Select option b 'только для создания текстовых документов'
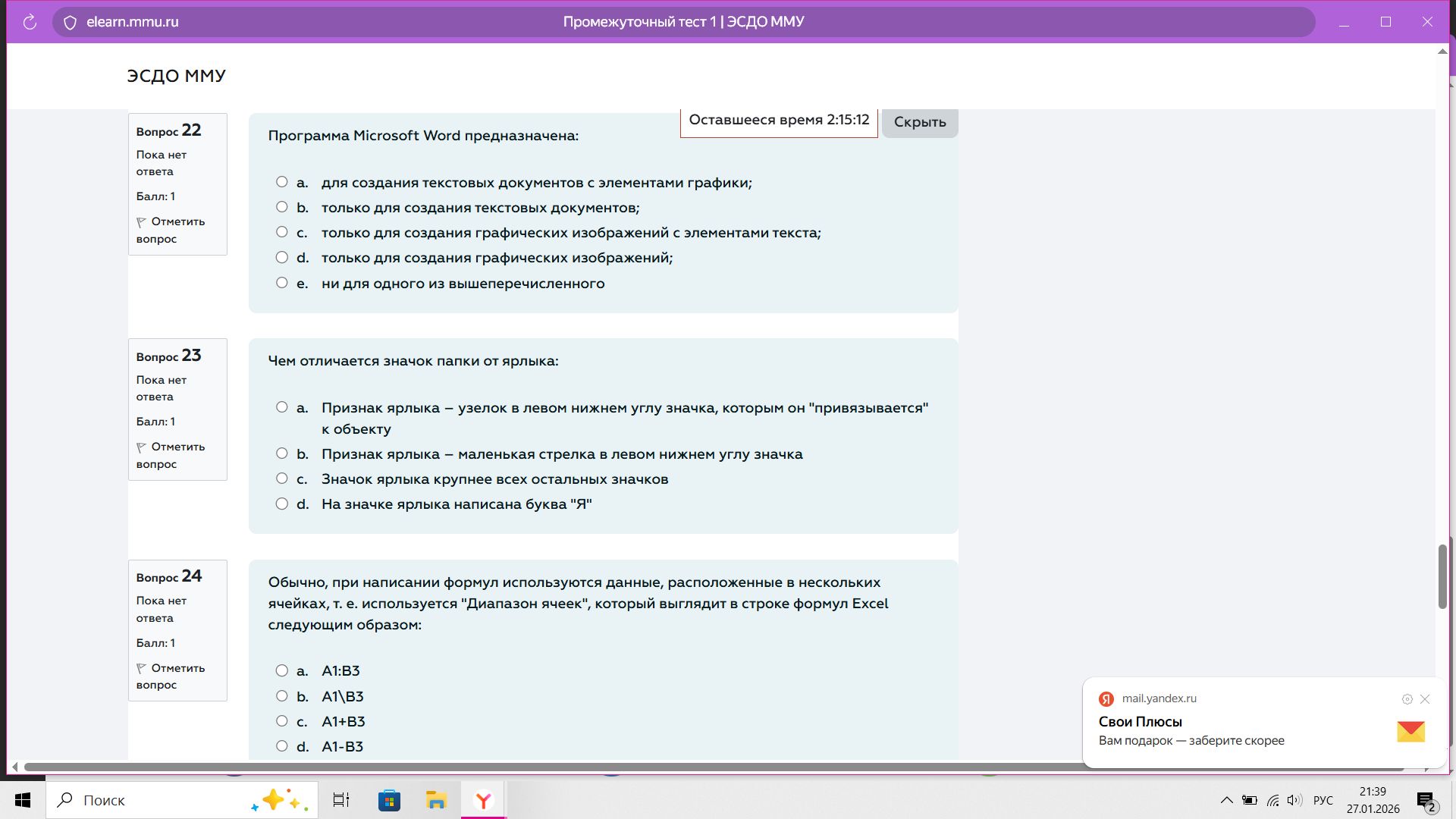This screenshot has width=1456, height=819. coord(282,207)
